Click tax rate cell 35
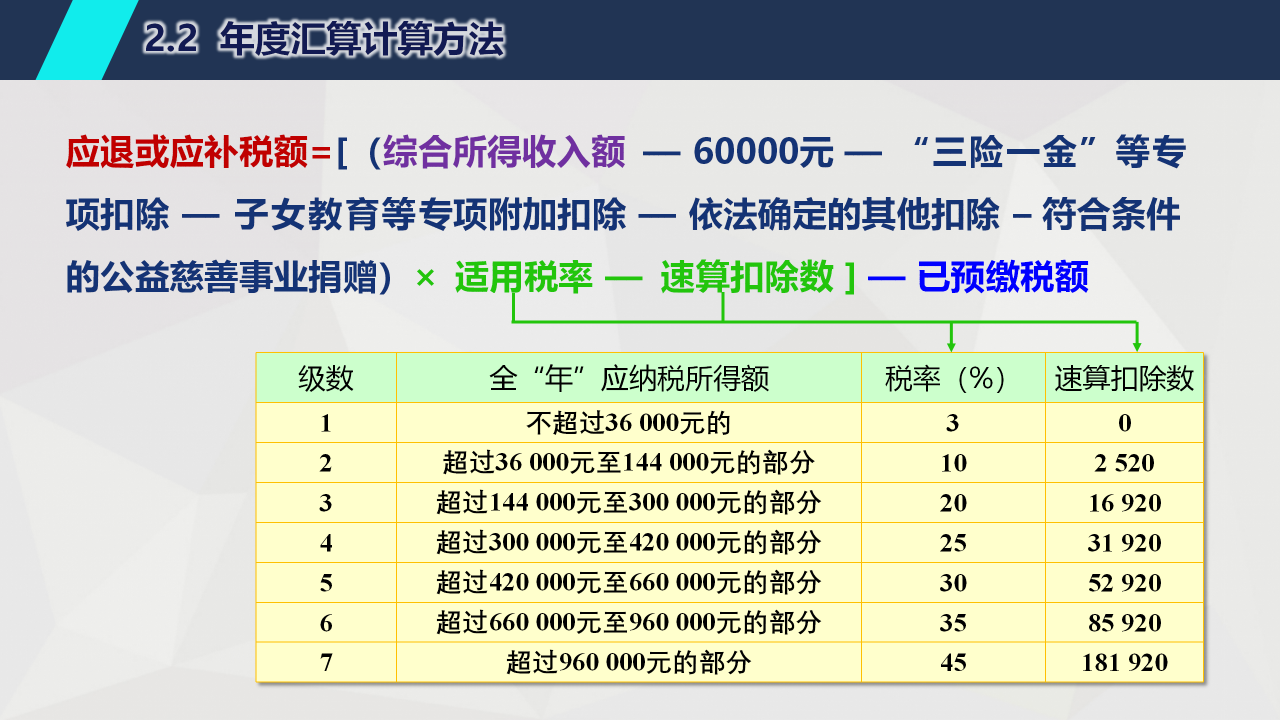The height and width of the screenshot is (720, 1280). pos(954,623)
